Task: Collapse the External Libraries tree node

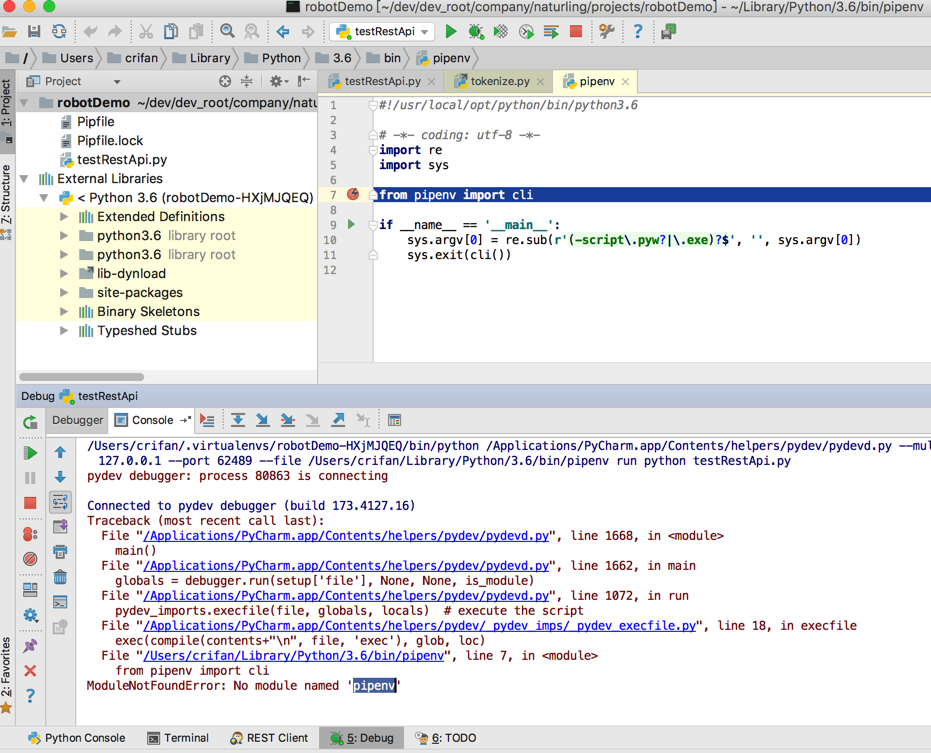Action: 25,179
